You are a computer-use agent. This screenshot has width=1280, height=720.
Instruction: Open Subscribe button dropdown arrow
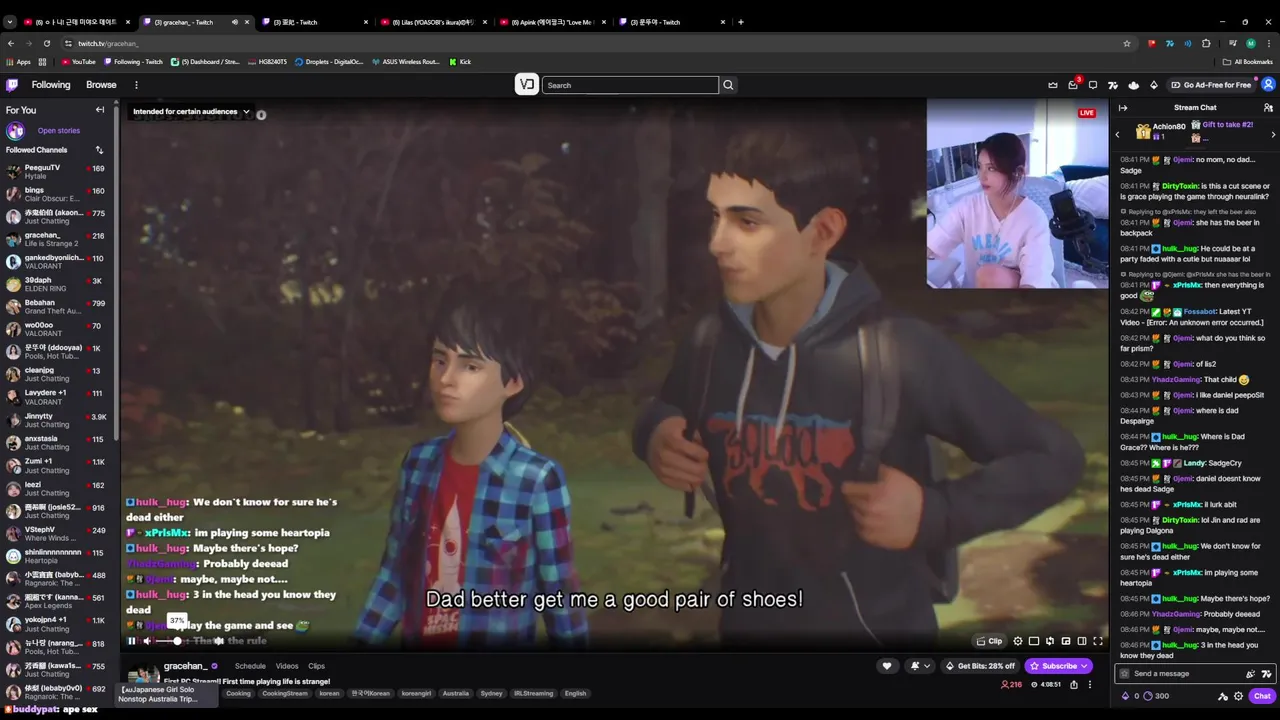1083,666
